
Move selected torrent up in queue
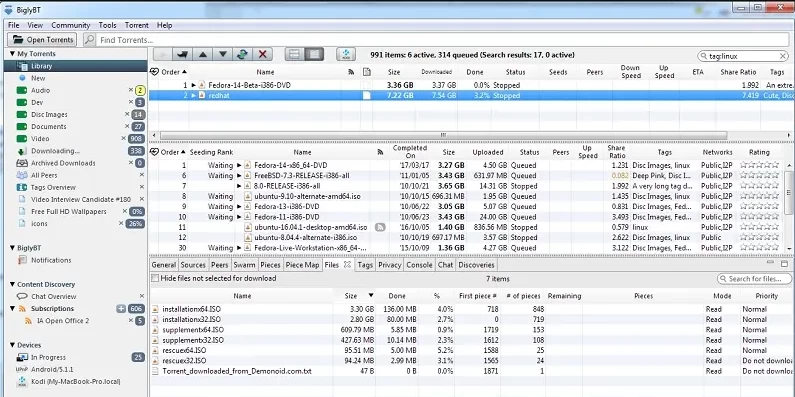(202, 54)
